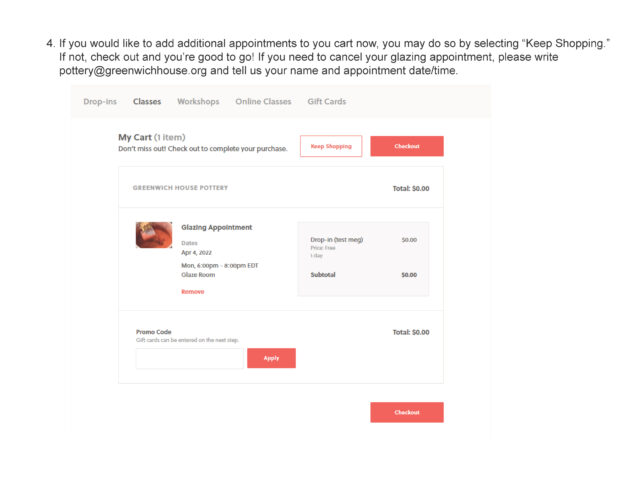This screenshot has width=640, height=495.
Task: Select the Drop-in (test meg) line item
Action: pyautogui.click(x=337, y=240)
